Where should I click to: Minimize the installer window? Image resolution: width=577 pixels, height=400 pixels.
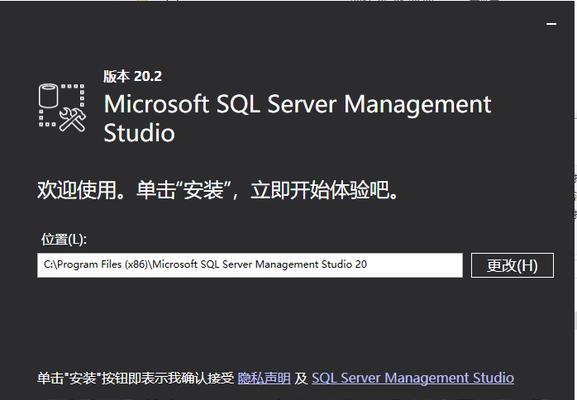(x=551, y=24)
